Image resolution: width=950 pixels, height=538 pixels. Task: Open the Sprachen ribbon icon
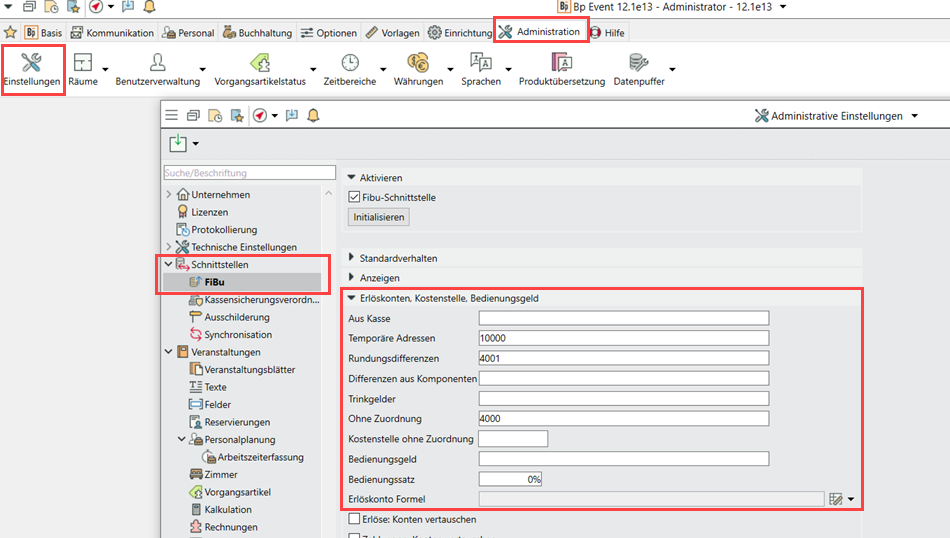point(480,64)
